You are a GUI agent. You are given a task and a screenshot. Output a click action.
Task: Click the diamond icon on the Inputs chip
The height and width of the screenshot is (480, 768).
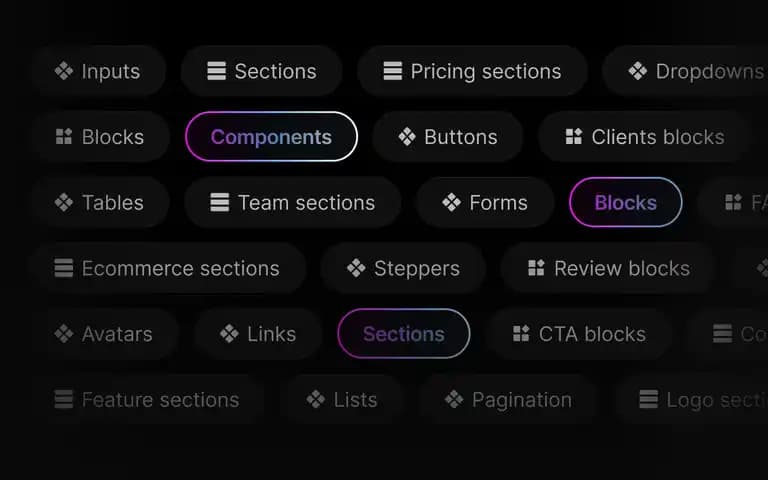tap(64, 71)
